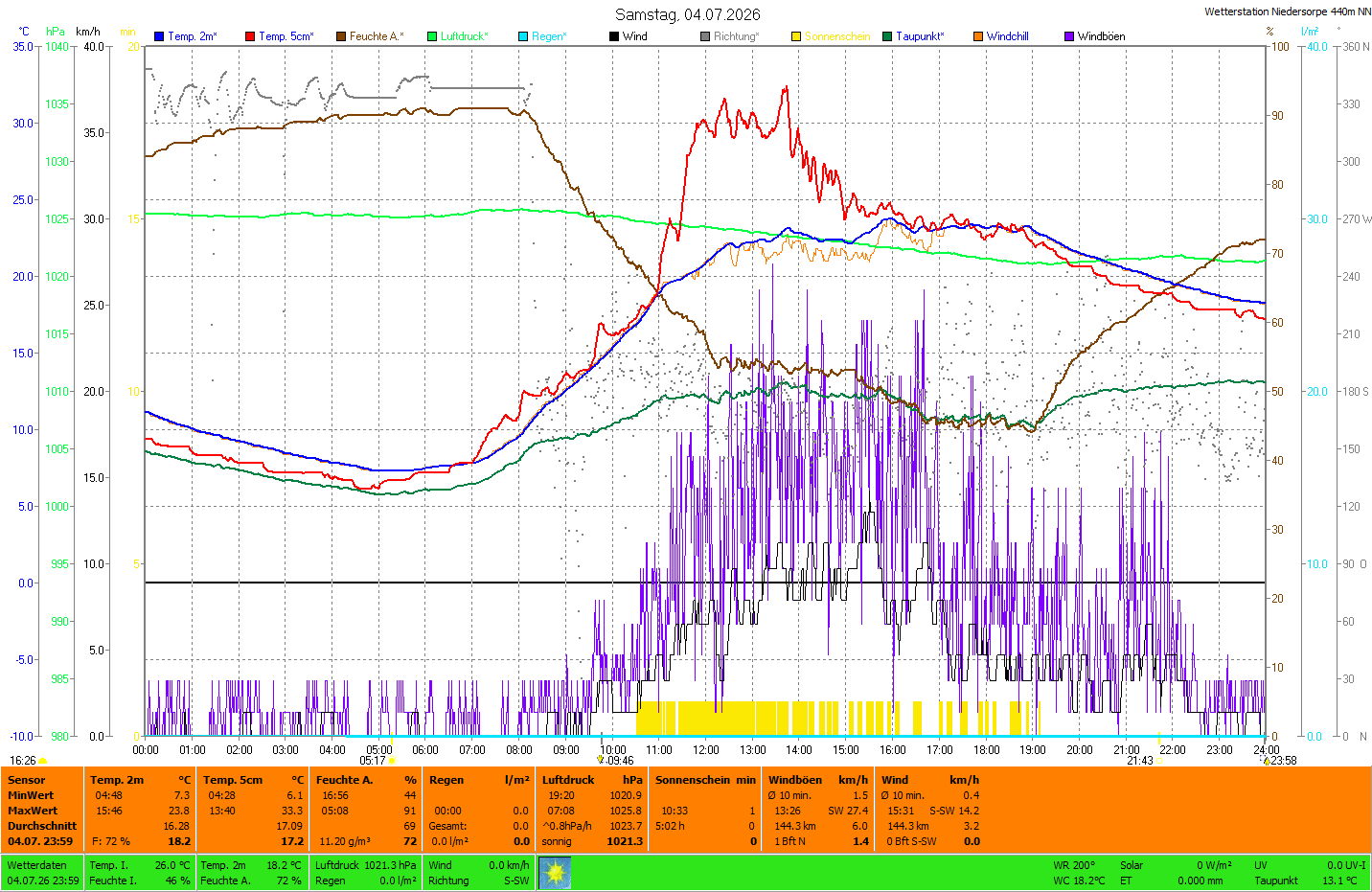Image resolution: width=1372 pixels, height=892 pixels.
Task: Click the Wetterstation Niedersorpe 440m NN label
Action: tap(1287, 11)
